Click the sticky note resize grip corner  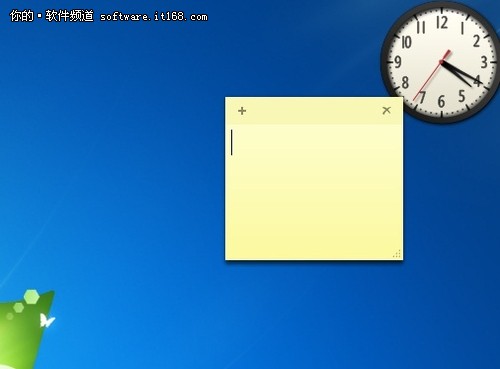pos(397,254)
